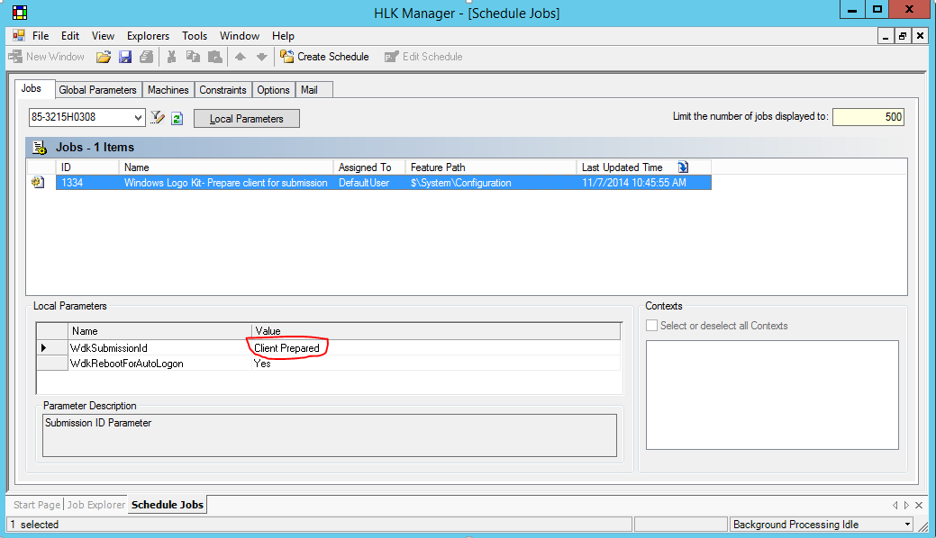This screenshot has height=538, width=936.
Task: Toggle Select or deselect all Contexts checkbox
Action: (x=652, y=326)
